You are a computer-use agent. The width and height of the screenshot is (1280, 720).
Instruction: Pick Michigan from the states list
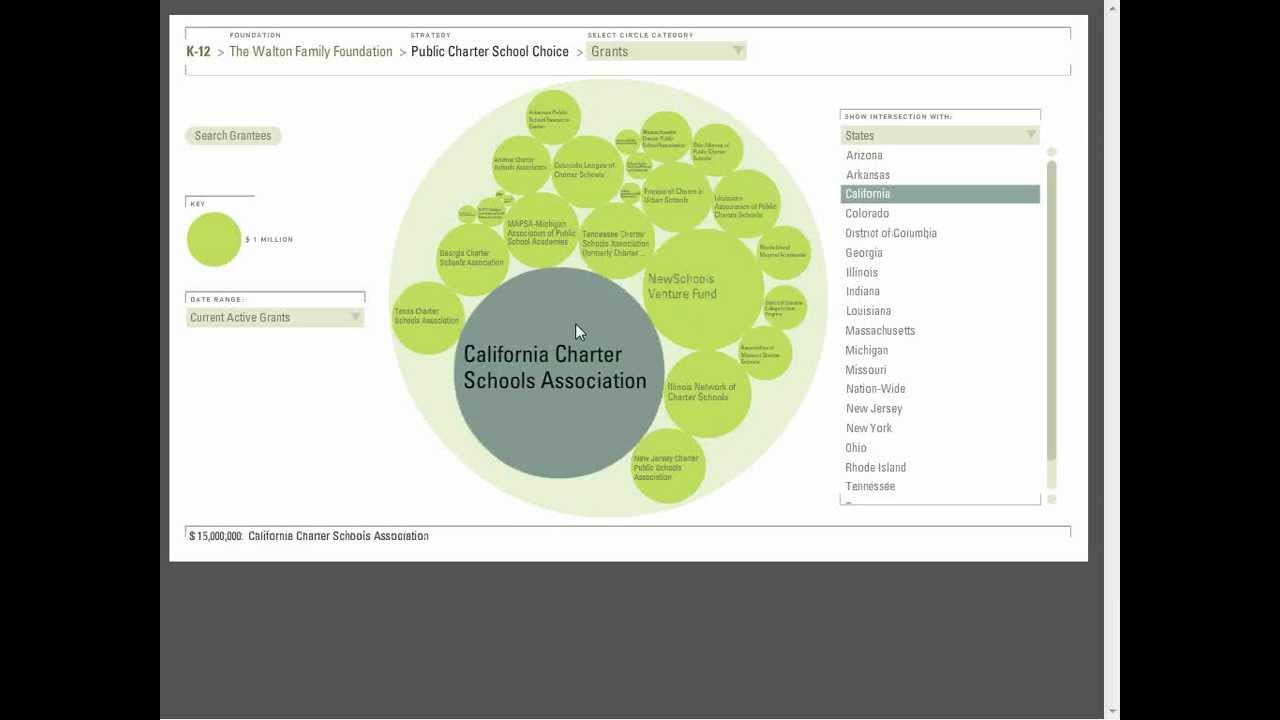[867, 350]
